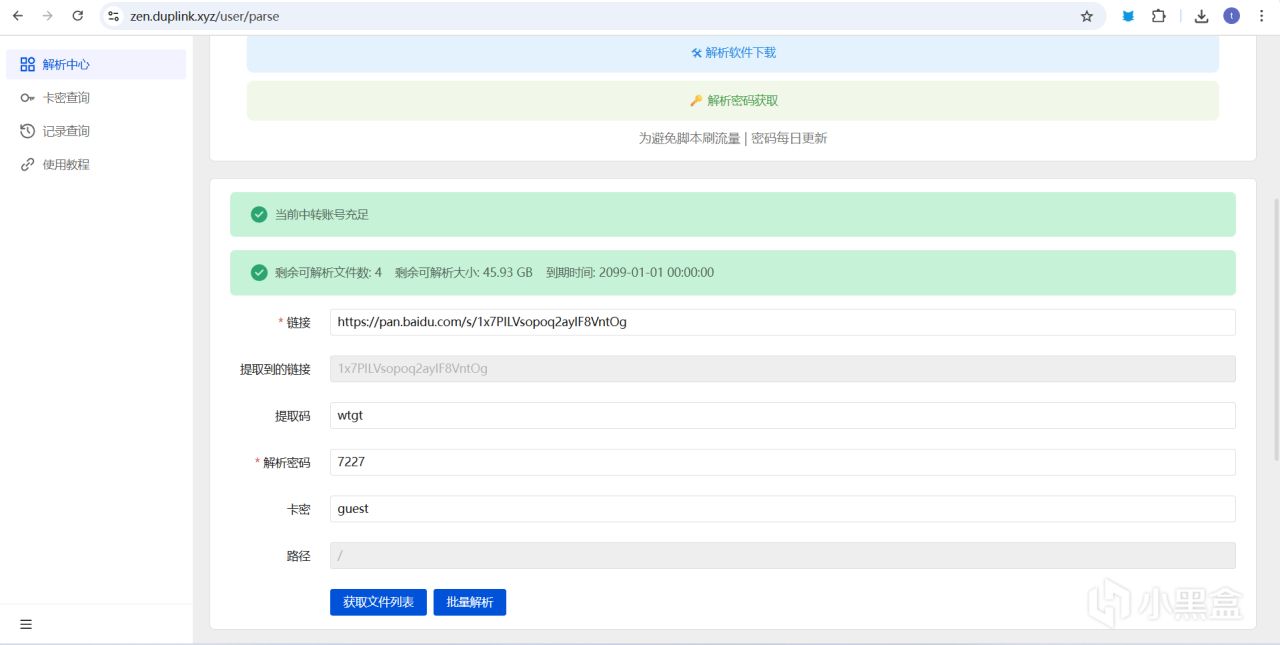Focus the 提取码 field containing wtgt
This screenshot has width=1280, height=645.
[783, 415]
